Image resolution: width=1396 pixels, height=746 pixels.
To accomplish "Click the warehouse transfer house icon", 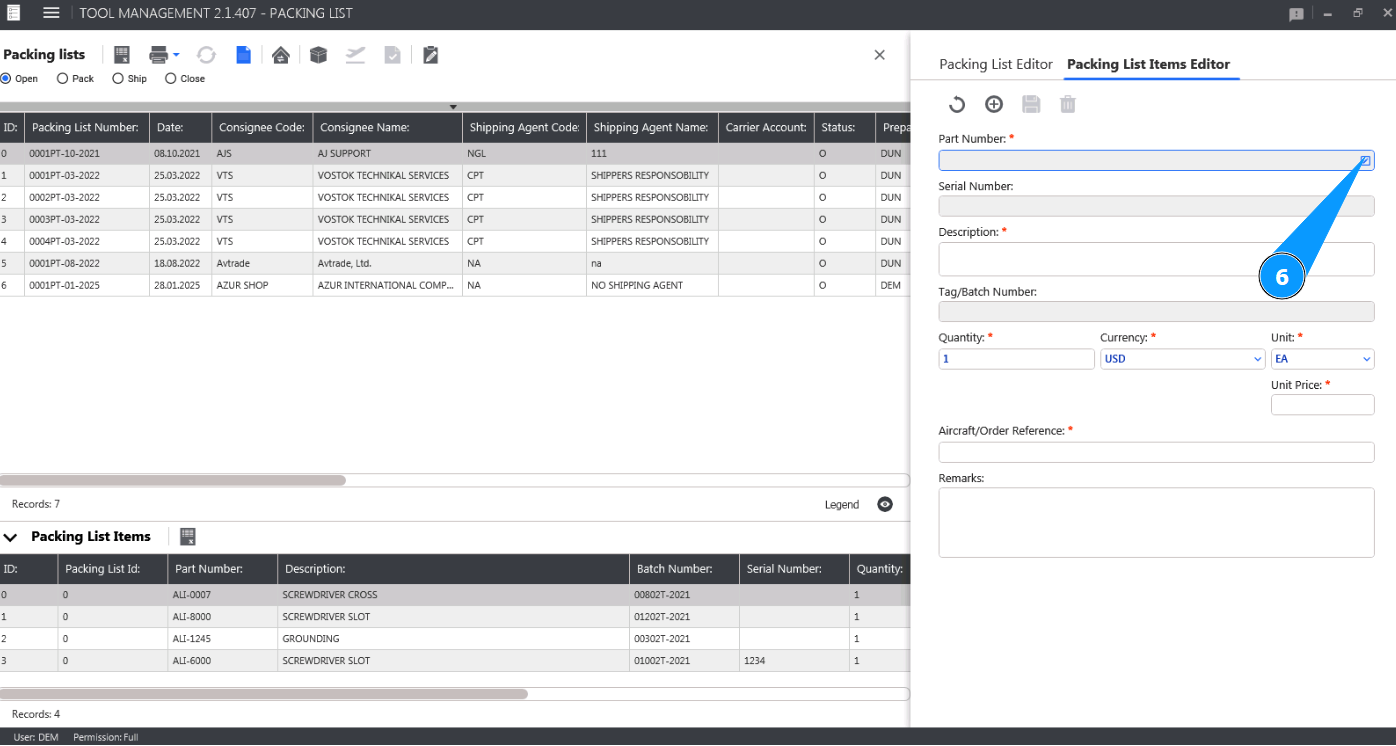I will coord(281,55).
